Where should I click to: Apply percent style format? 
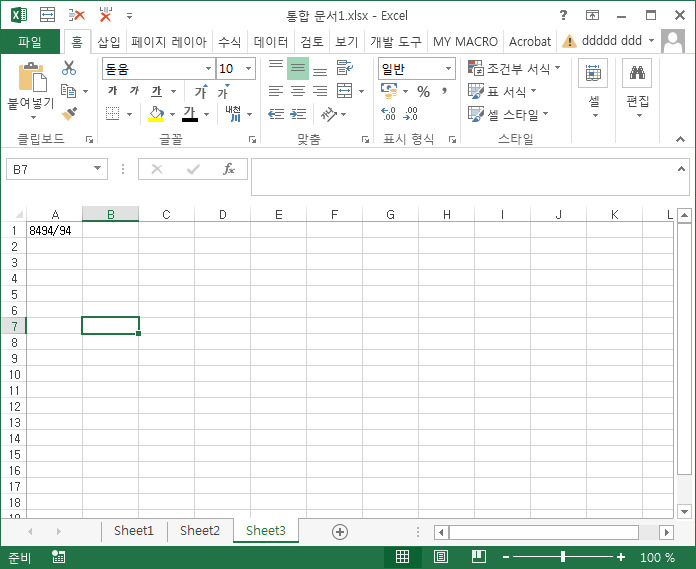pyautogui.click(x=423, y=91)
